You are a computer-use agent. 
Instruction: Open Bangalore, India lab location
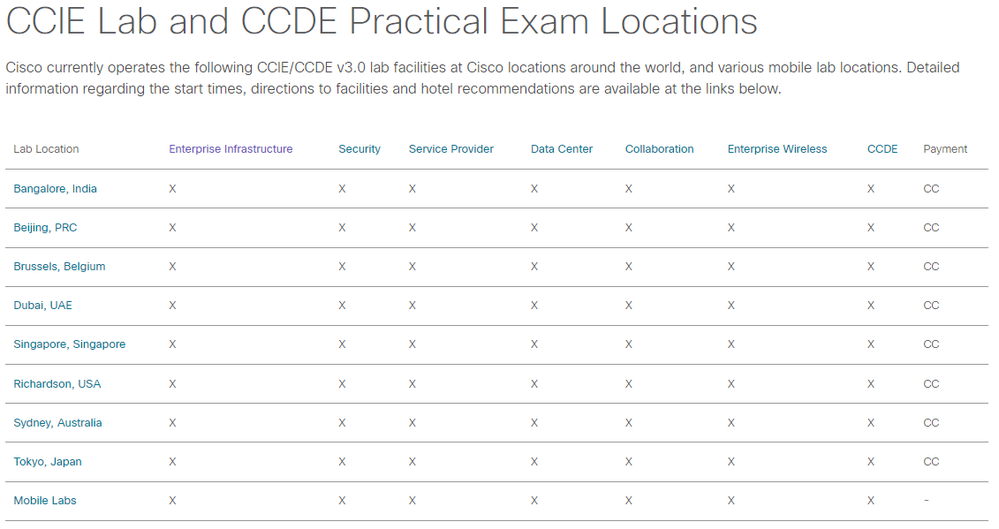point(55,189)
